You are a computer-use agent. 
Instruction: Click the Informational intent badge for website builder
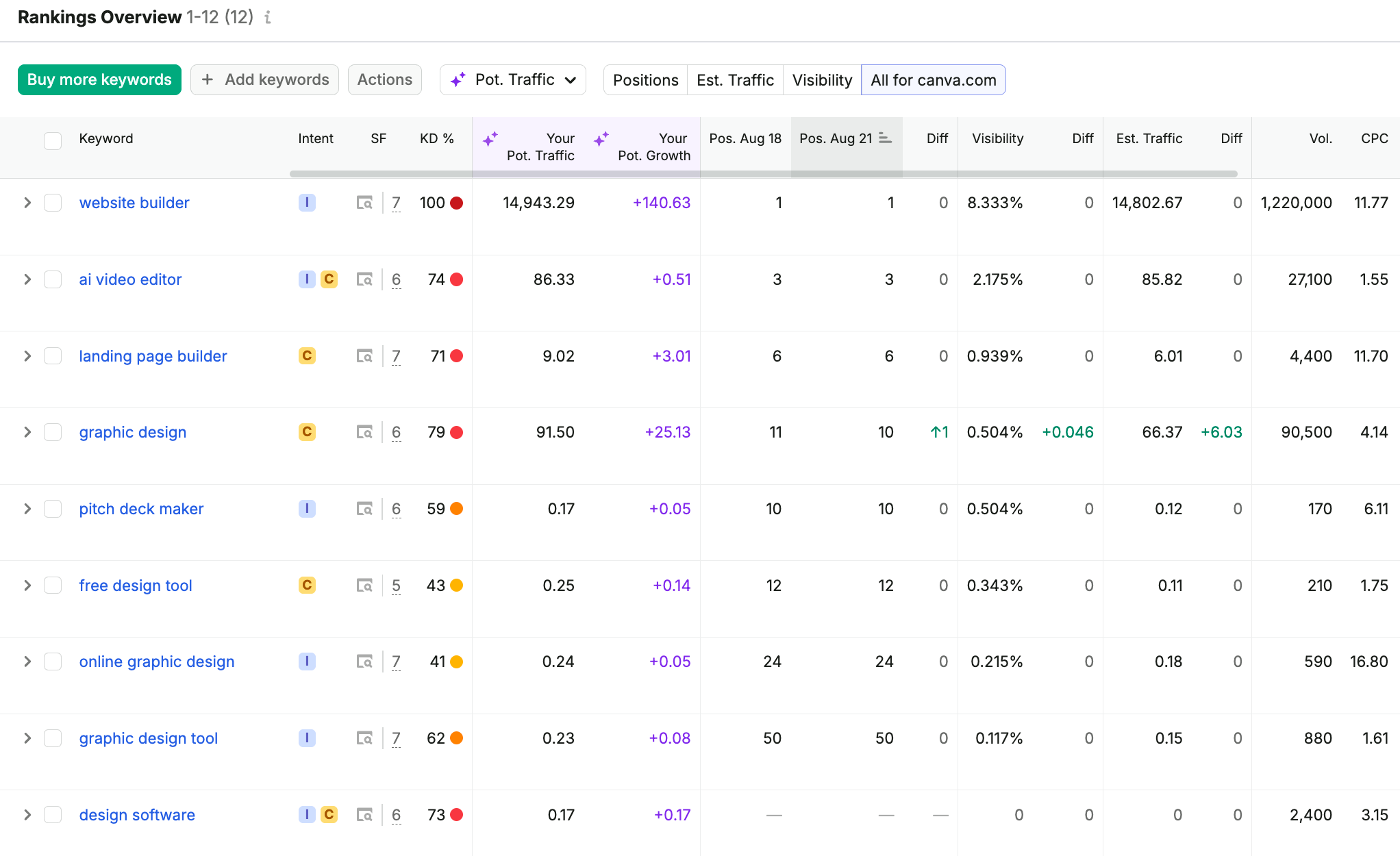click(x=307, y=203)
